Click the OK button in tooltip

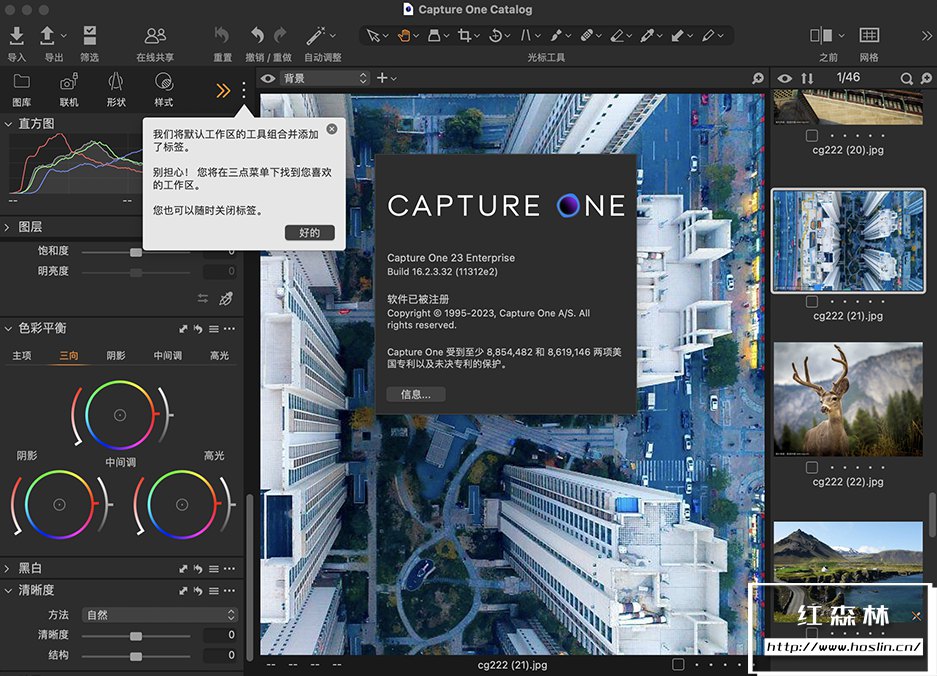click(309, 232)
